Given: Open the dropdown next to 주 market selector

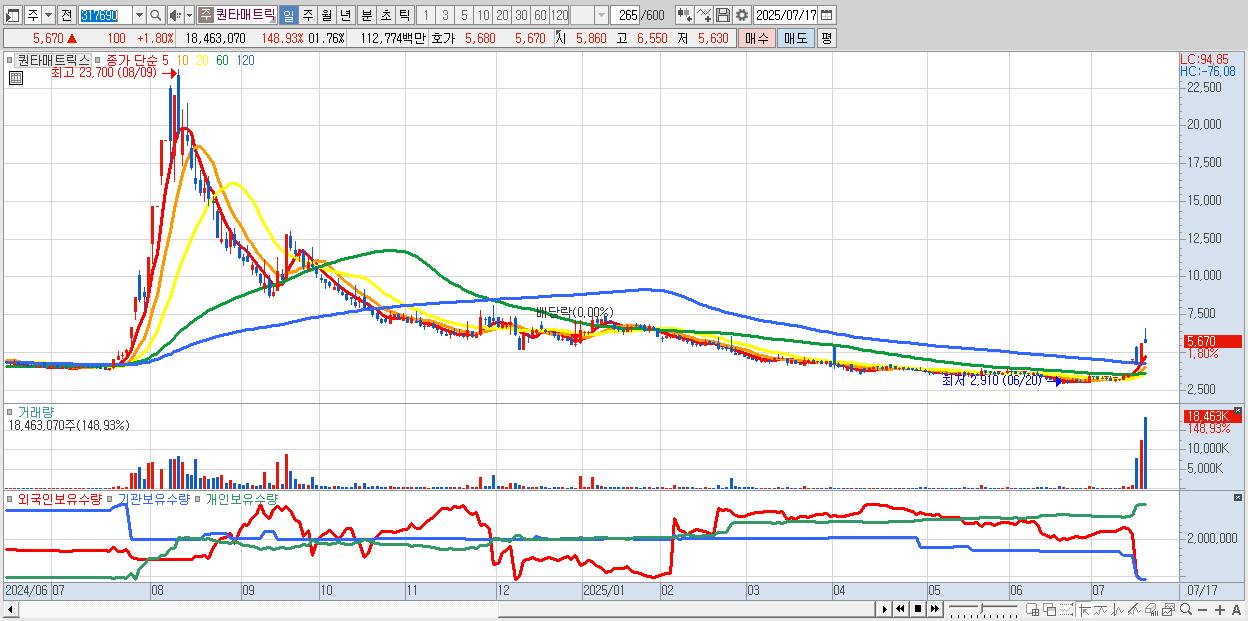Looking at the screenshot, I should click(48, 16).
